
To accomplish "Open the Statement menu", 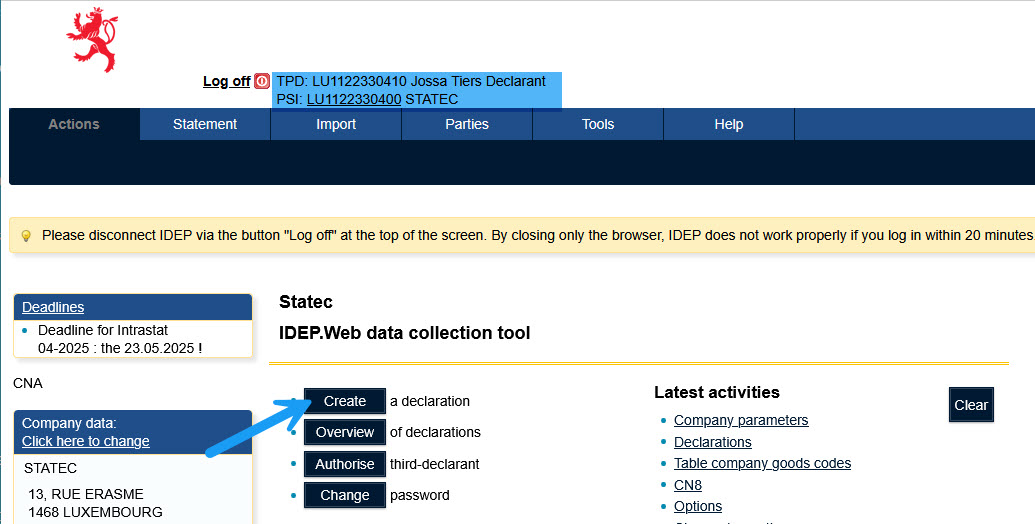I will (205, 124).
